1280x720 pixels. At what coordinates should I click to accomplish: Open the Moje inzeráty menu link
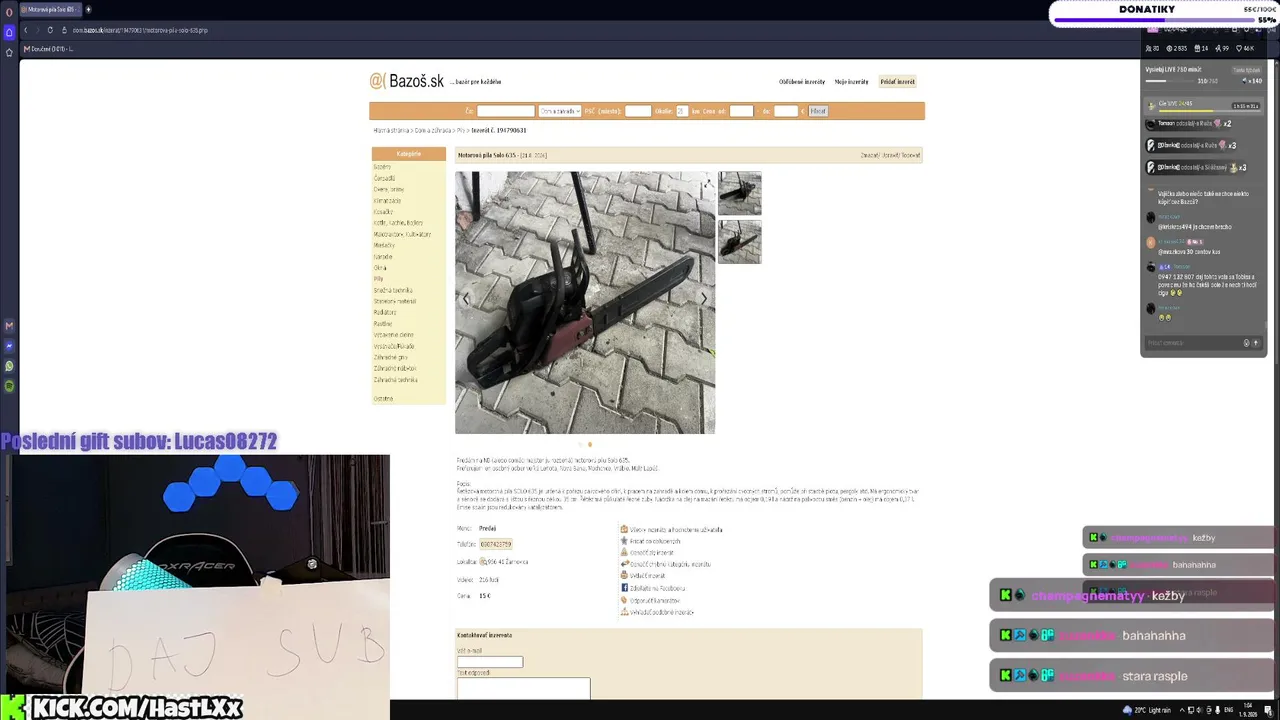pos(852,82)
